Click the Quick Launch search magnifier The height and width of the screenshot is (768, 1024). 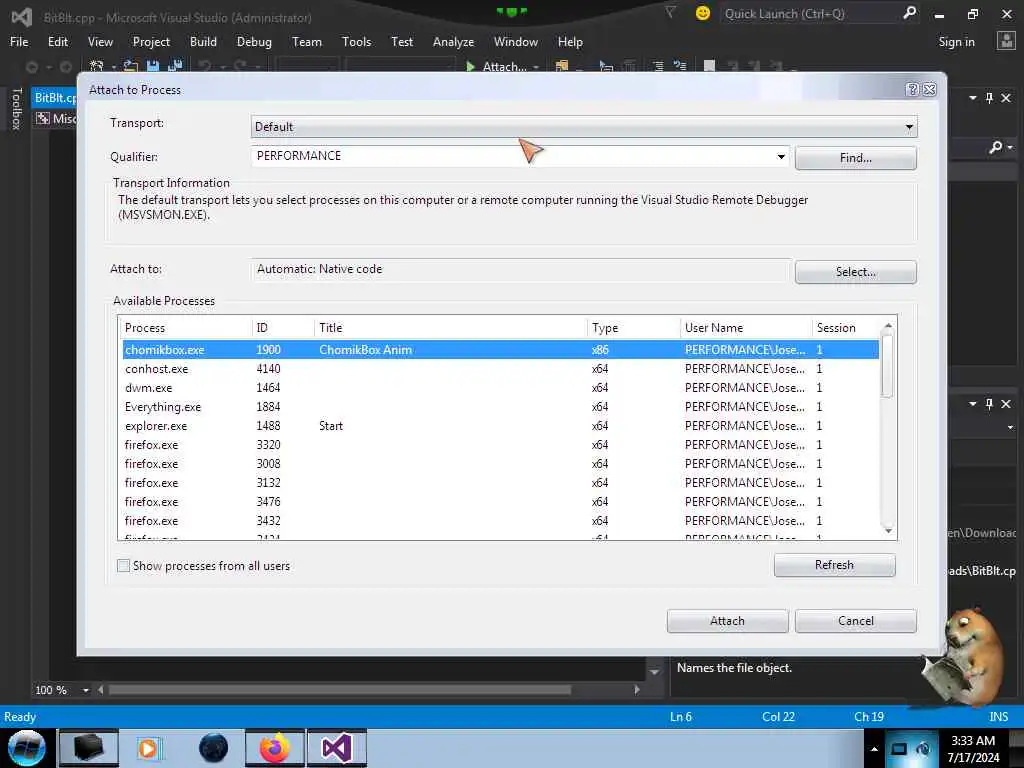(909, 12)
